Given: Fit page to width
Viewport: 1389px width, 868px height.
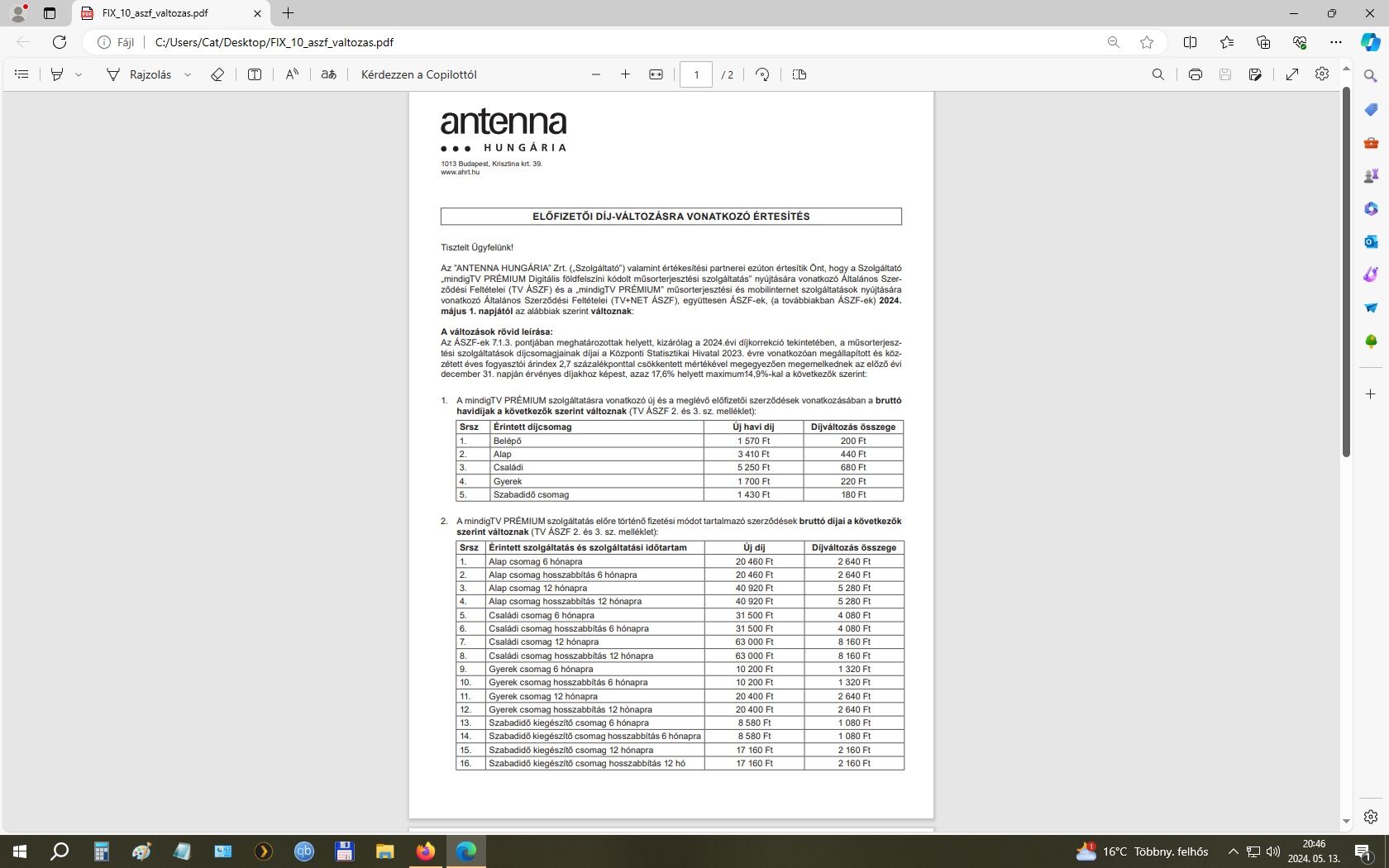Looking at the screenshot, I should tap(656, 74).
